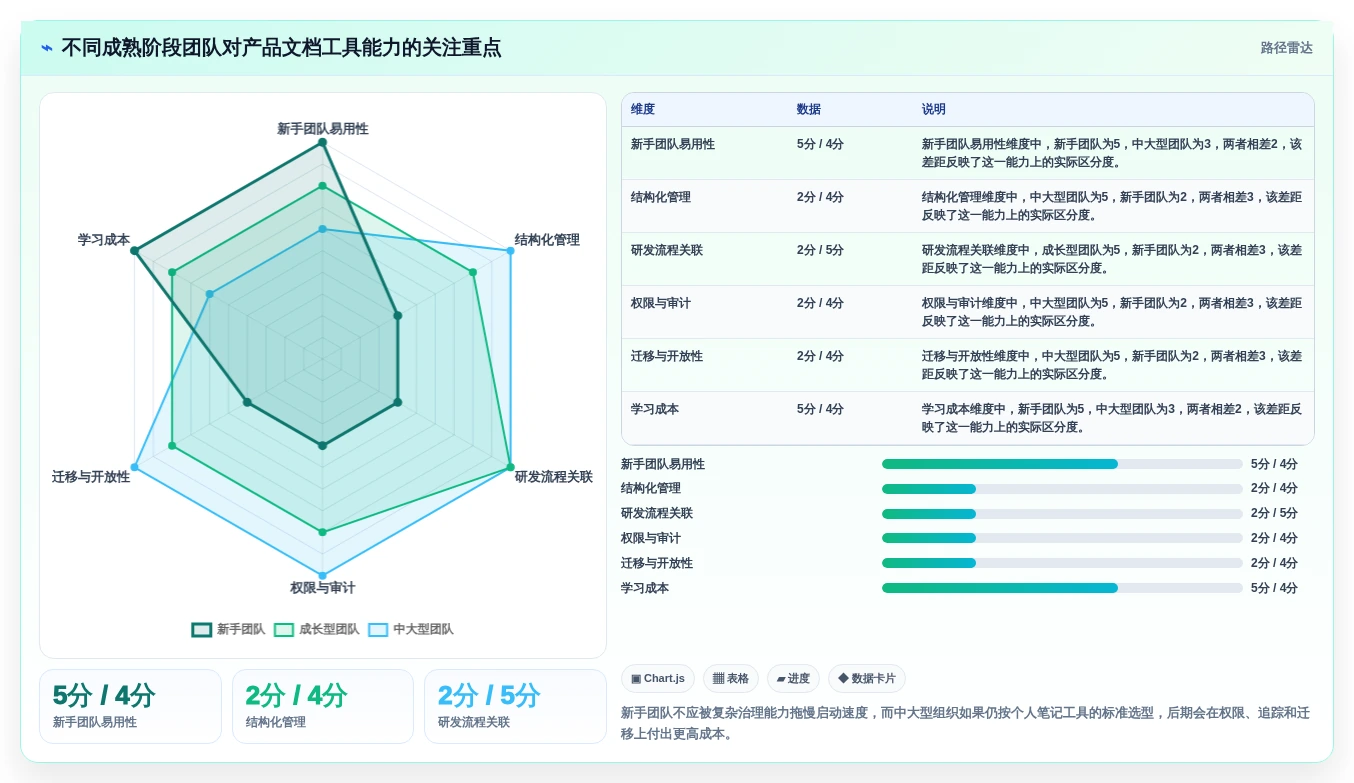This screenshot has height=783, width=1354.
Task: Click the 说明 column header
Action: coord(934,110)
